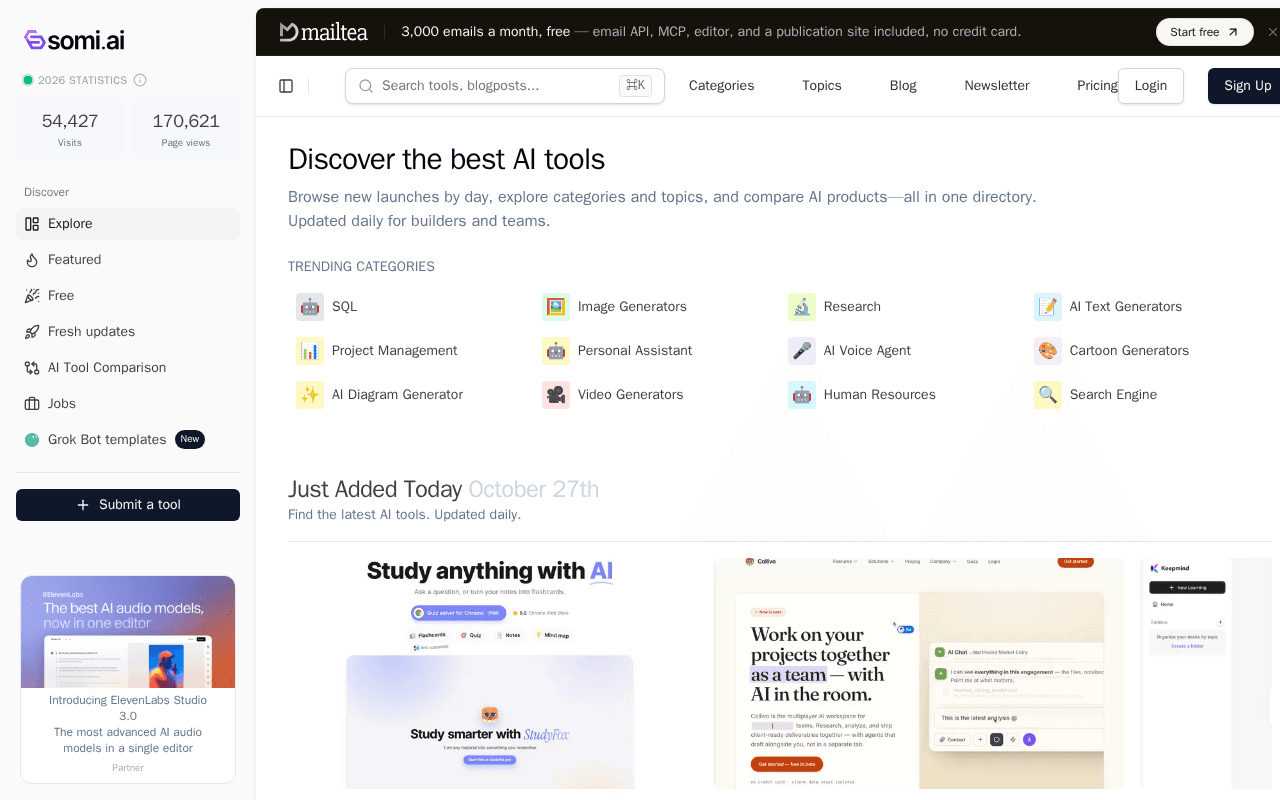Click the Human Resources robot icon

802,395
